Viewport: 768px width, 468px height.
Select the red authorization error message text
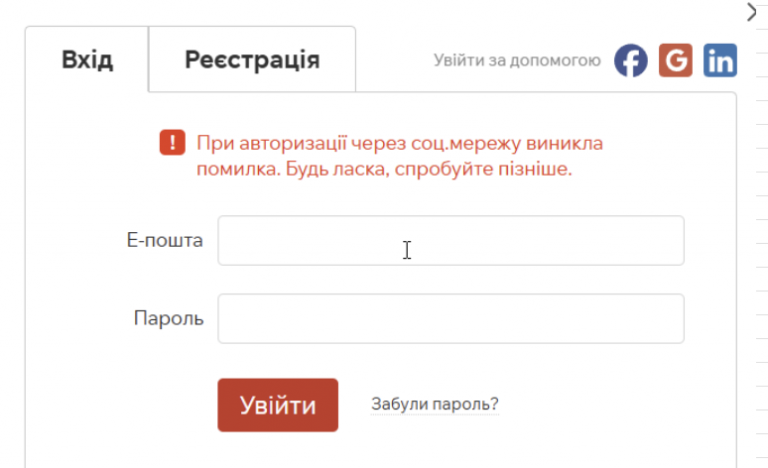(x=399, y=156)
